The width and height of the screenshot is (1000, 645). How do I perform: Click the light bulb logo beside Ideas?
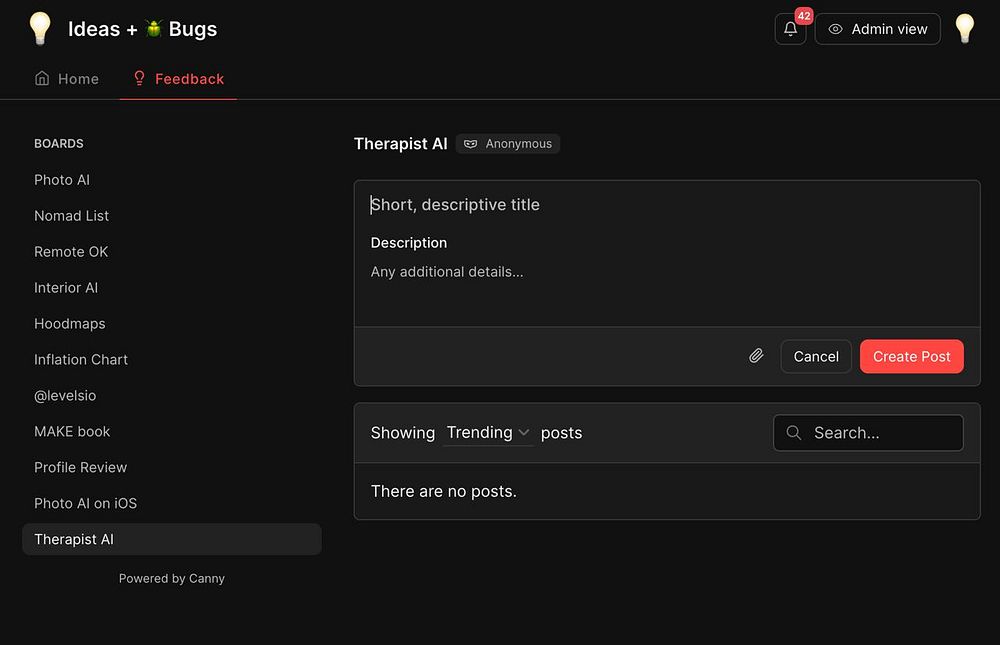coord(40,29)
